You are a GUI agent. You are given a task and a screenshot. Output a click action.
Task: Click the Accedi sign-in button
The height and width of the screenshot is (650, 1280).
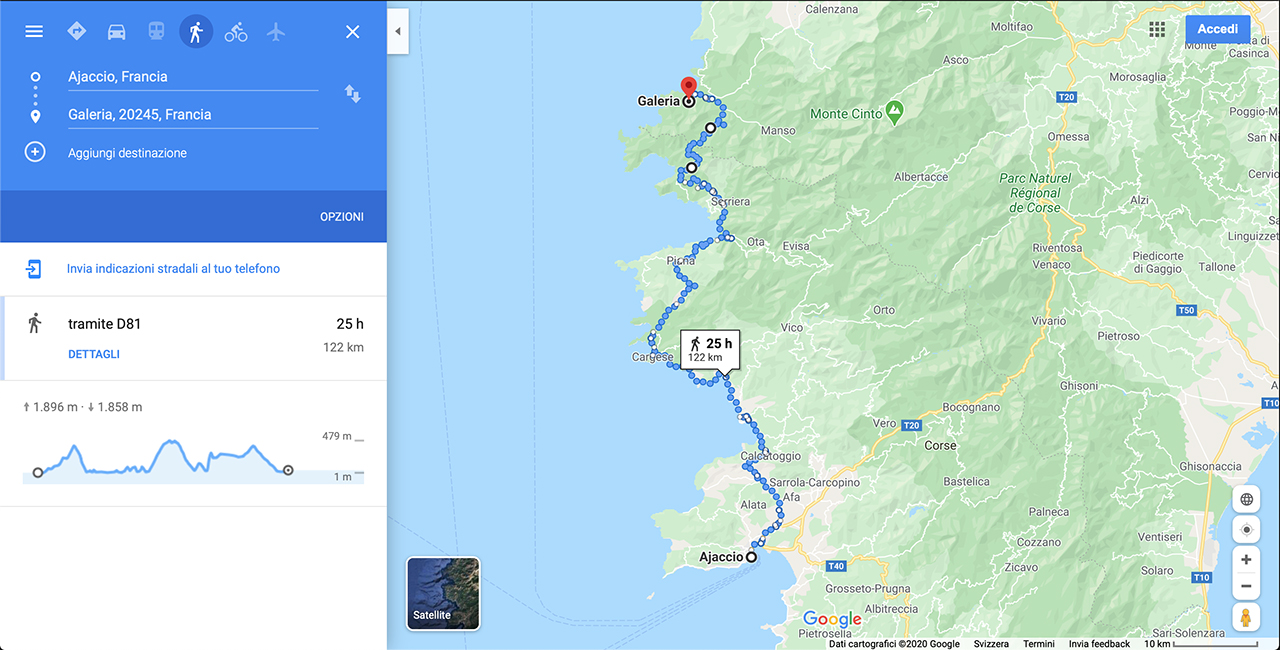(x=1217, y=29)
